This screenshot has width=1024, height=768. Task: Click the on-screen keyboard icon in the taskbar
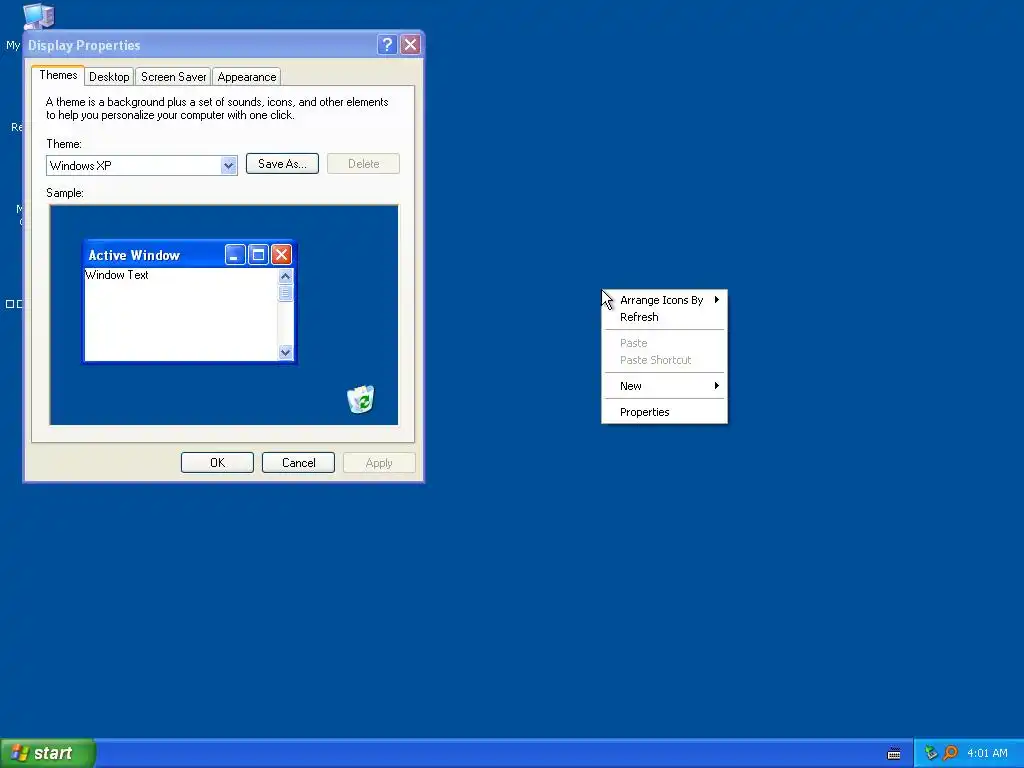(x=894, y=754)
